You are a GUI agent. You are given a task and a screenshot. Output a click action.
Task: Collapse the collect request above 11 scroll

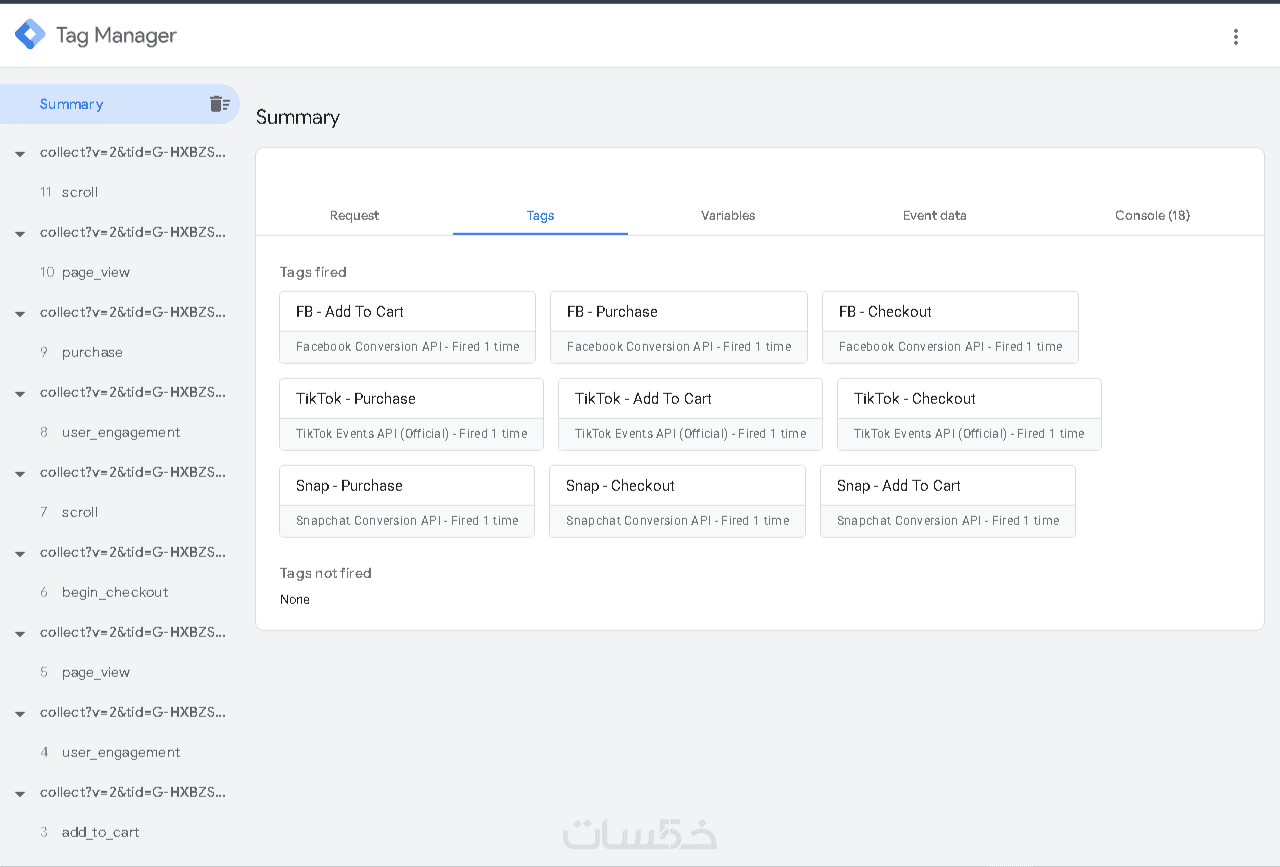point(20,154)
